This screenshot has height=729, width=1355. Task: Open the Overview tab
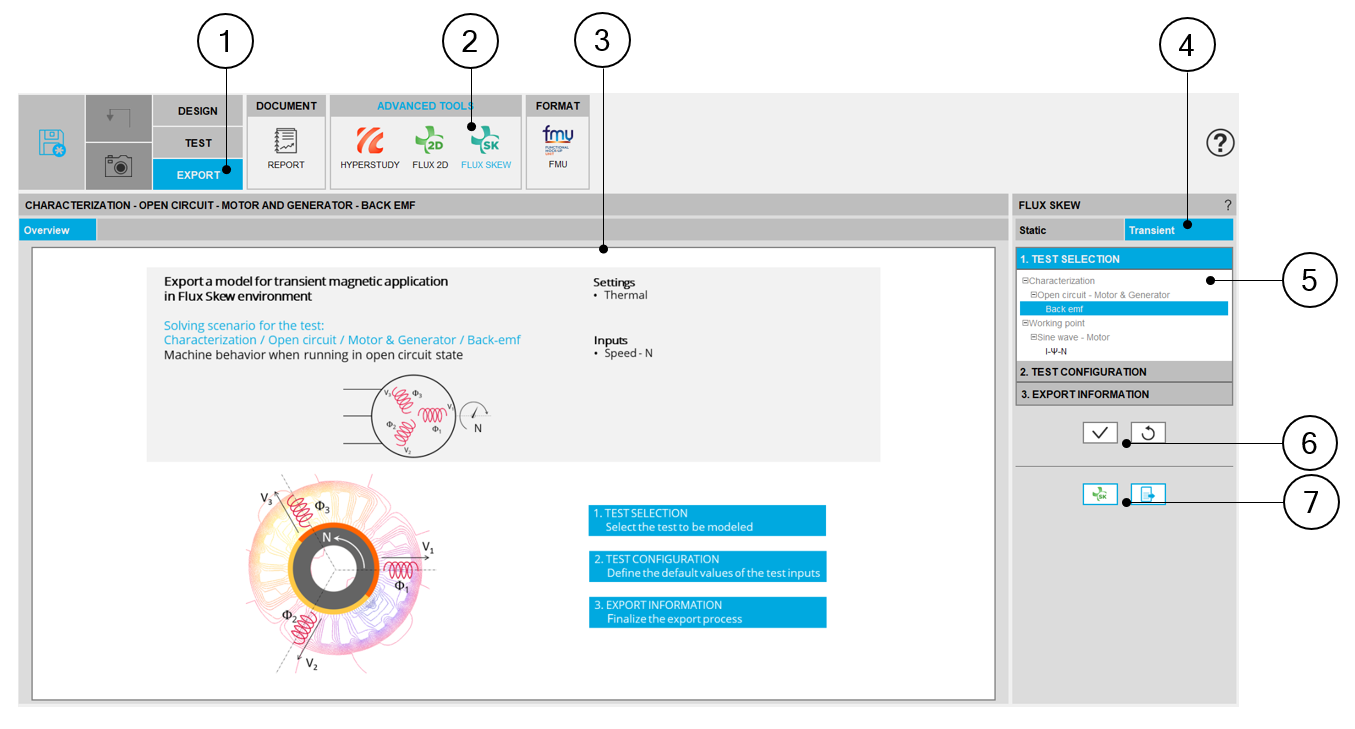tap(58, 230)
